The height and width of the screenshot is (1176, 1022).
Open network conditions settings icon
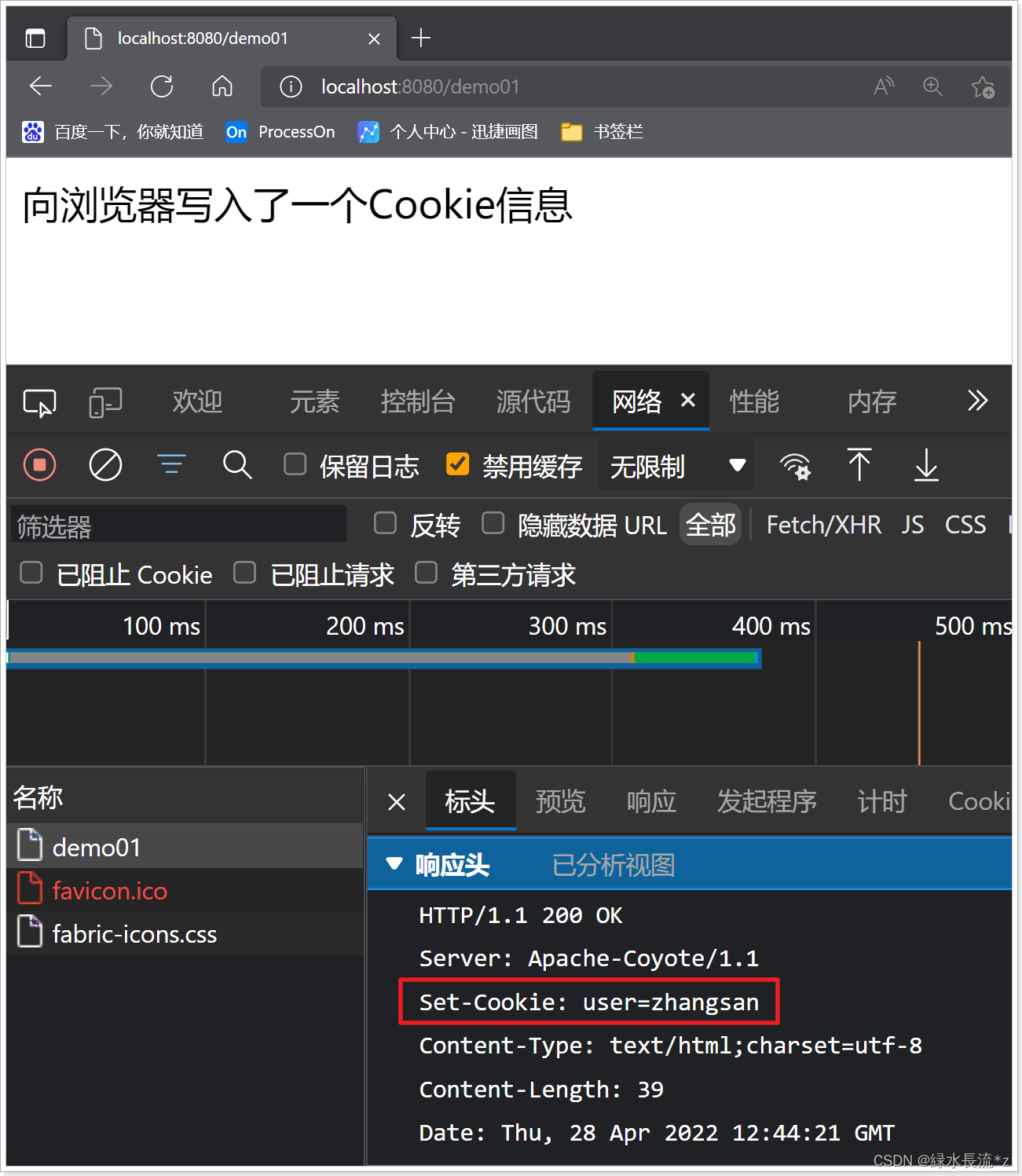pyautogui.click(x=795, y=466)
